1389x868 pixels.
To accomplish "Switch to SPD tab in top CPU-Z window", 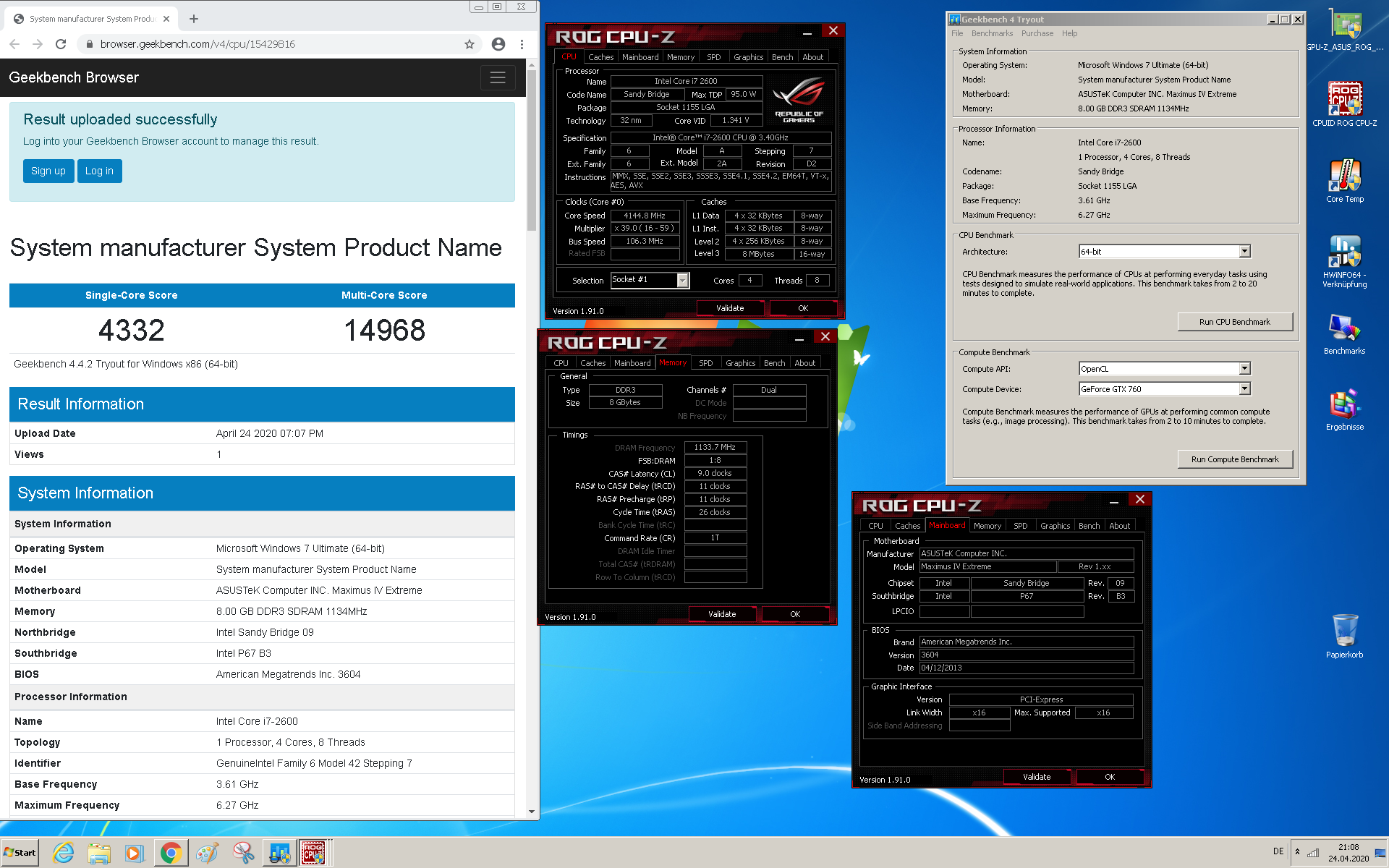I will 714,57.
